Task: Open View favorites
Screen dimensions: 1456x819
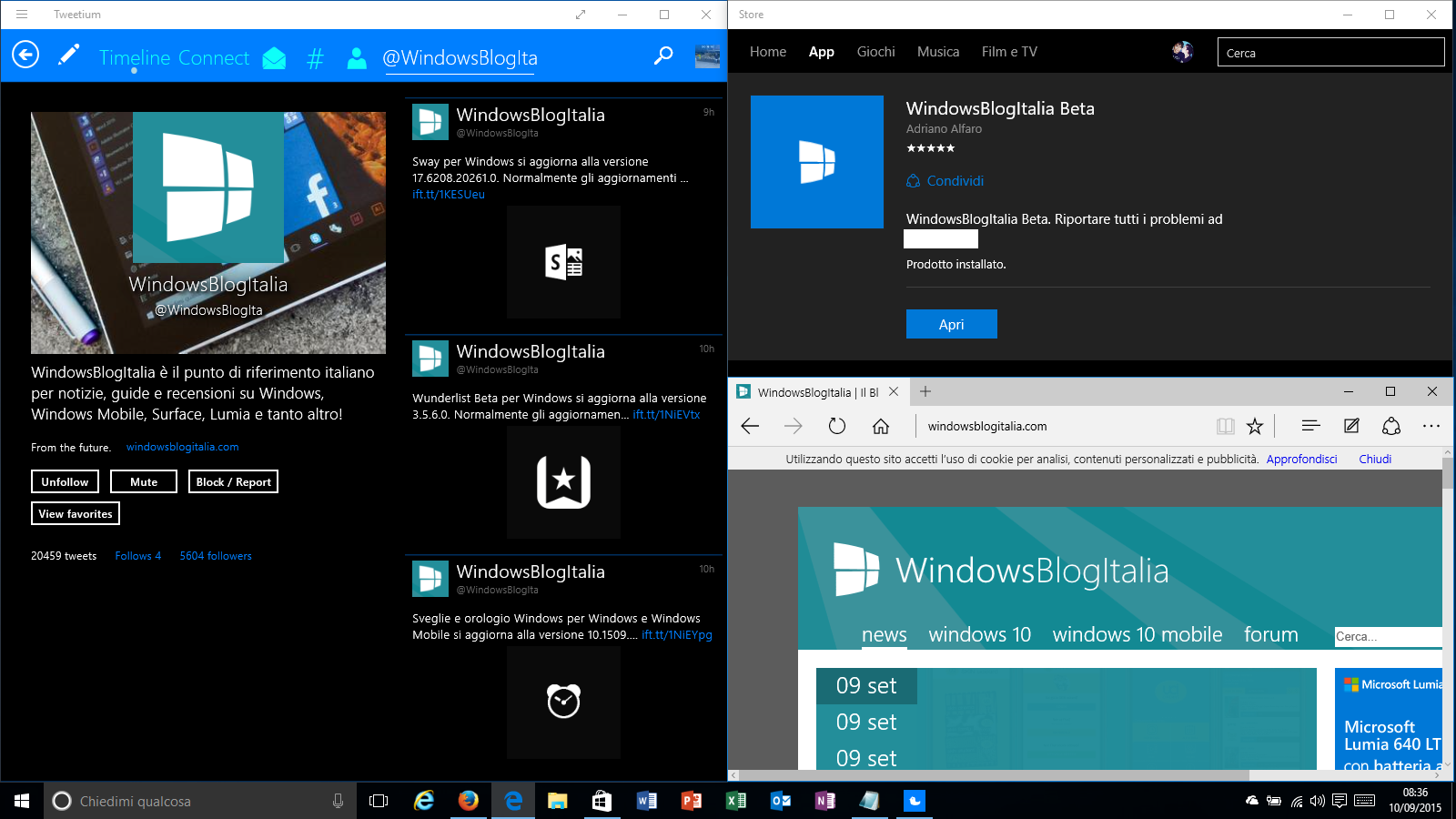Action: [76, 513]
